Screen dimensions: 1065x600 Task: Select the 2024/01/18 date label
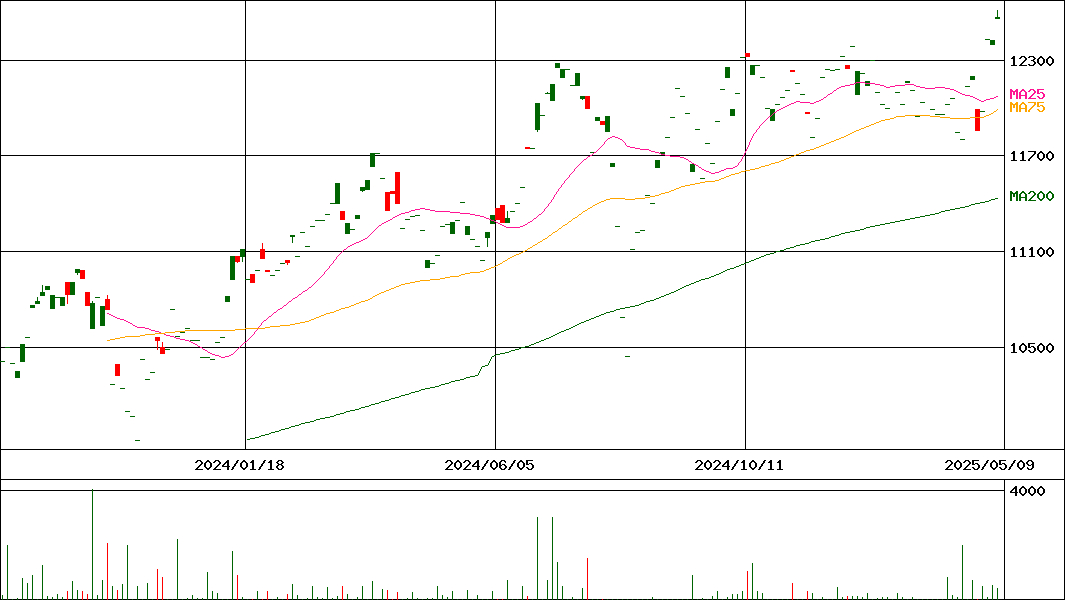(239, 465)
